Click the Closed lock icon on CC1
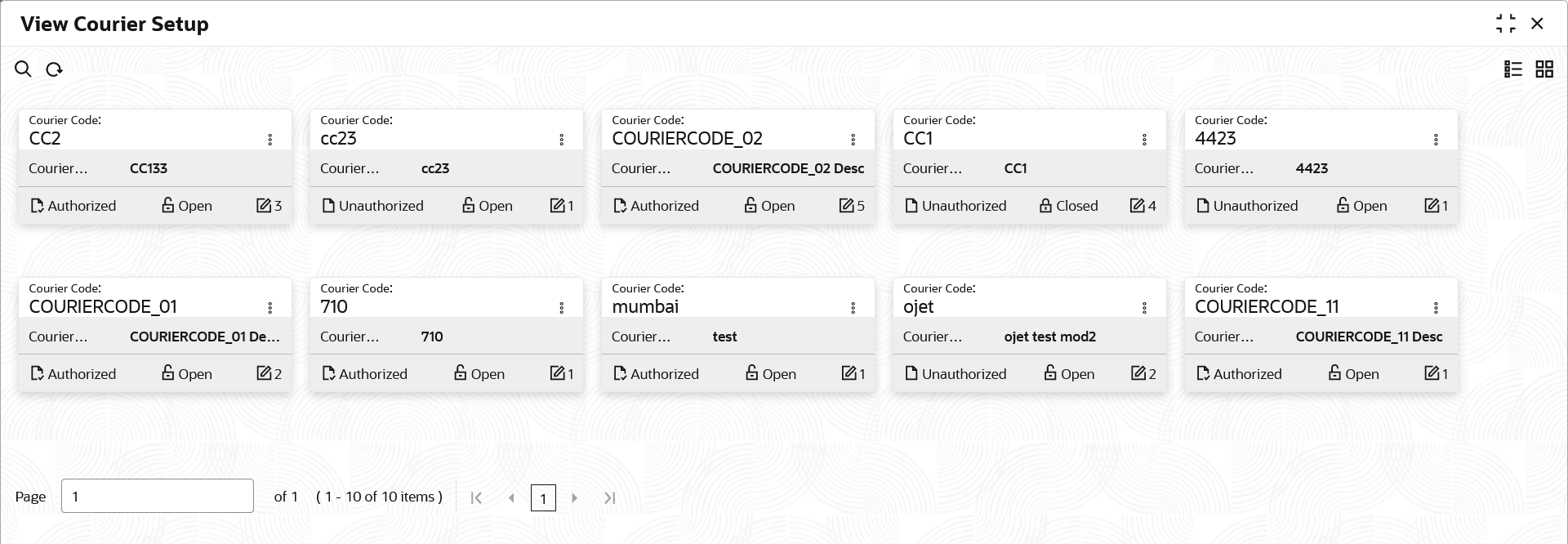The image size is (1568, 544). pos(1045,206)
